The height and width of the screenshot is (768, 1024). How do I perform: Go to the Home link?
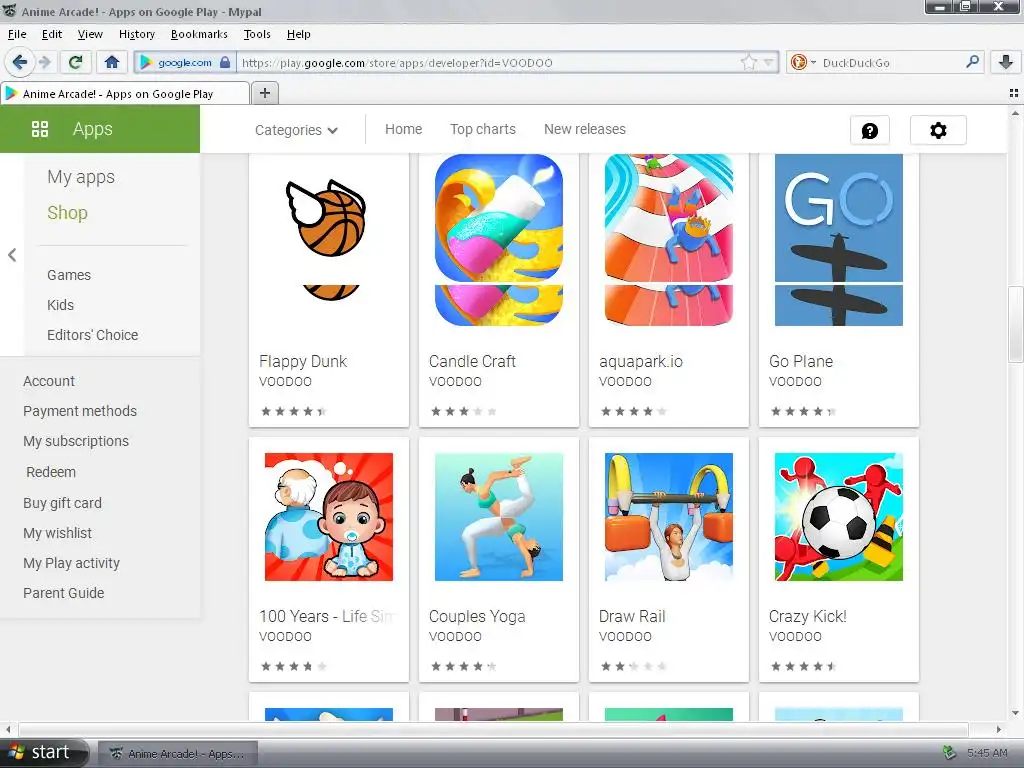tap(404, 129)
